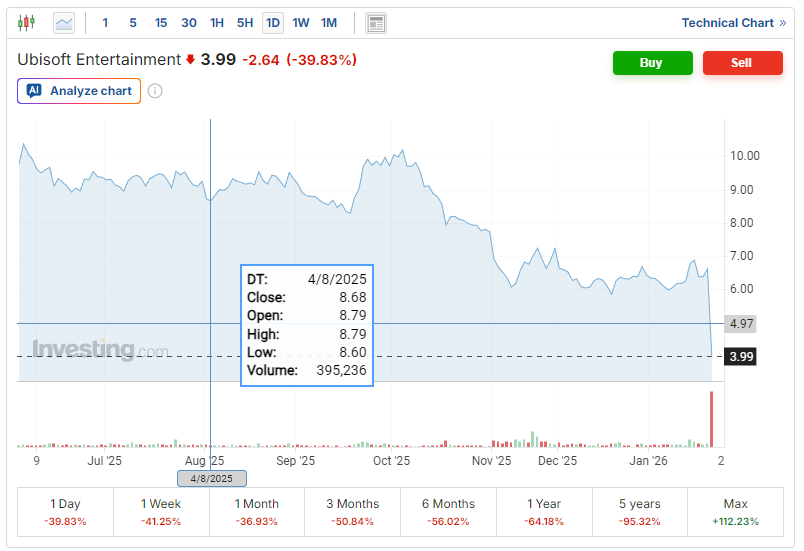Show 1 Day performance range
The height and width of the screenshot is (551, 804).
point(65,512)
